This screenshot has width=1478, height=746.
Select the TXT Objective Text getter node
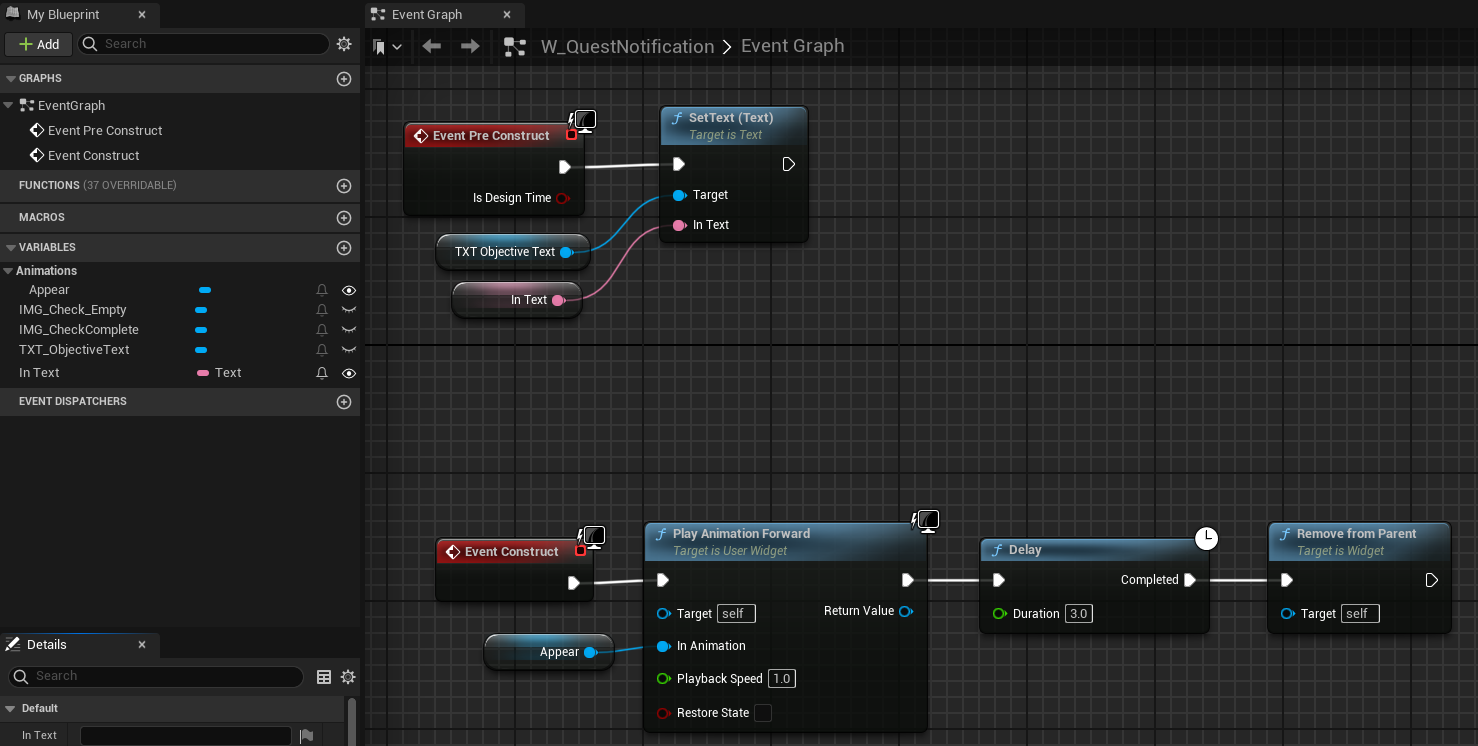tap(513, 252)
